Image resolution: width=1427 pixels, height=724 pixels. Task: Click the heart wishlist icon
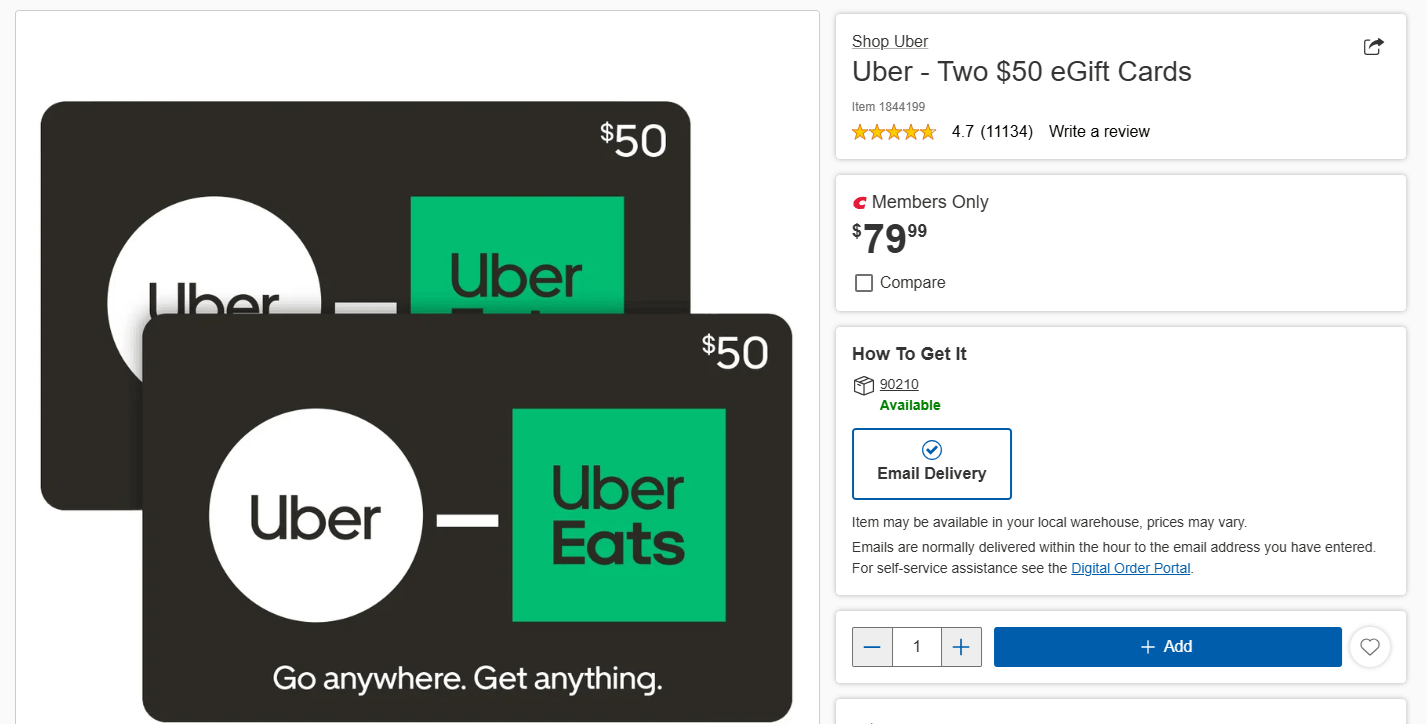click(x=1370, y=647)
